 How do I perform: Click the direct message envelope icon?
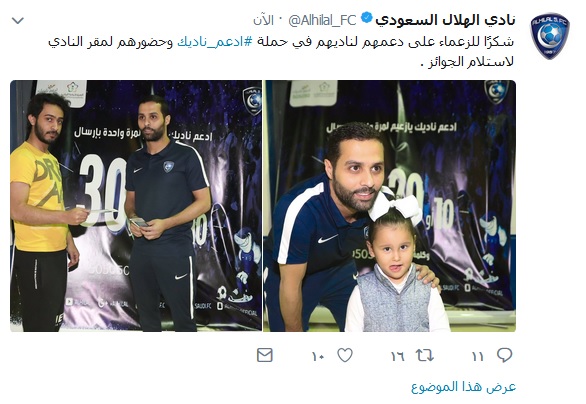point(265,355)
